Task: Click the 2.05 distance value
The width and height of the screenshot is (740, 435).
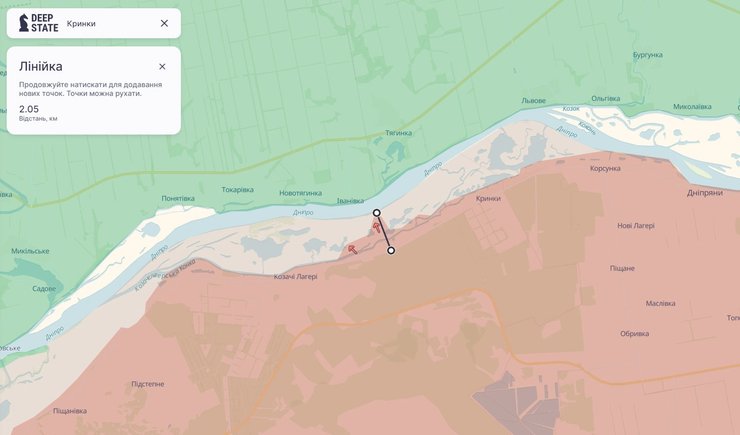Action: point(29,109)
